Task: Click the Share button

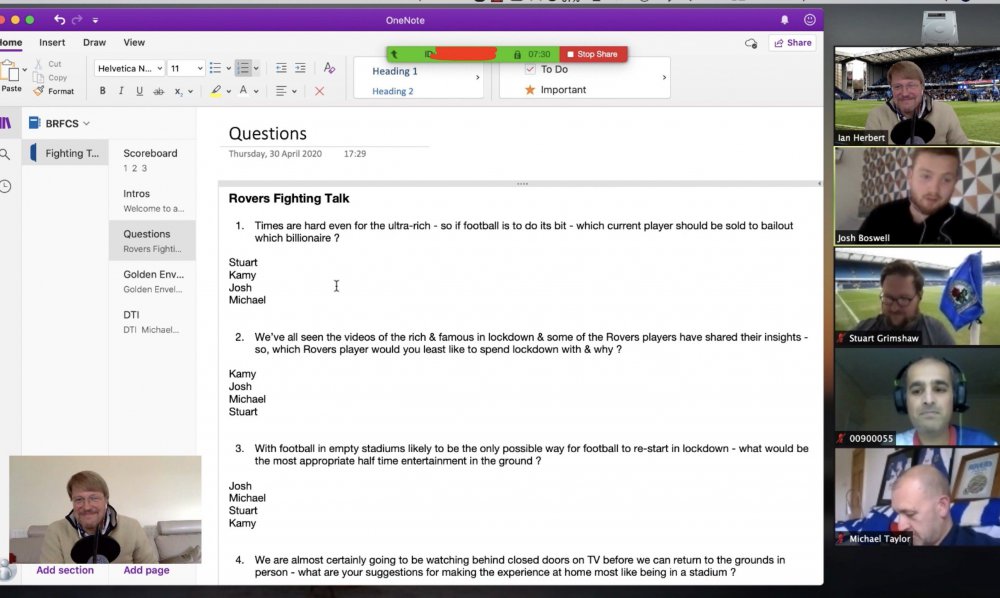Action: 793,43
